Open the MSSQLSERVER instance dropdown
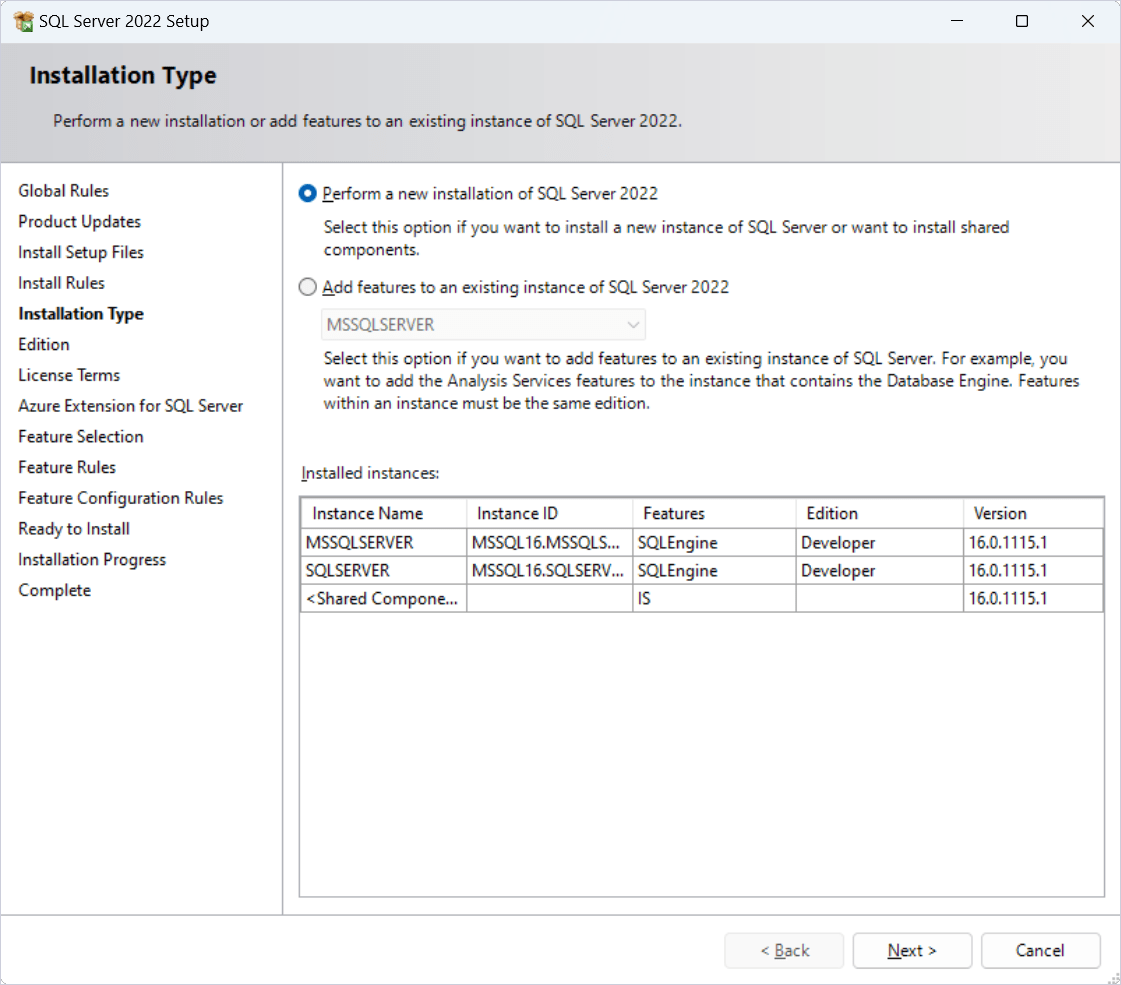The height and width of the screenshot is (985, 1121). point(483,325)
